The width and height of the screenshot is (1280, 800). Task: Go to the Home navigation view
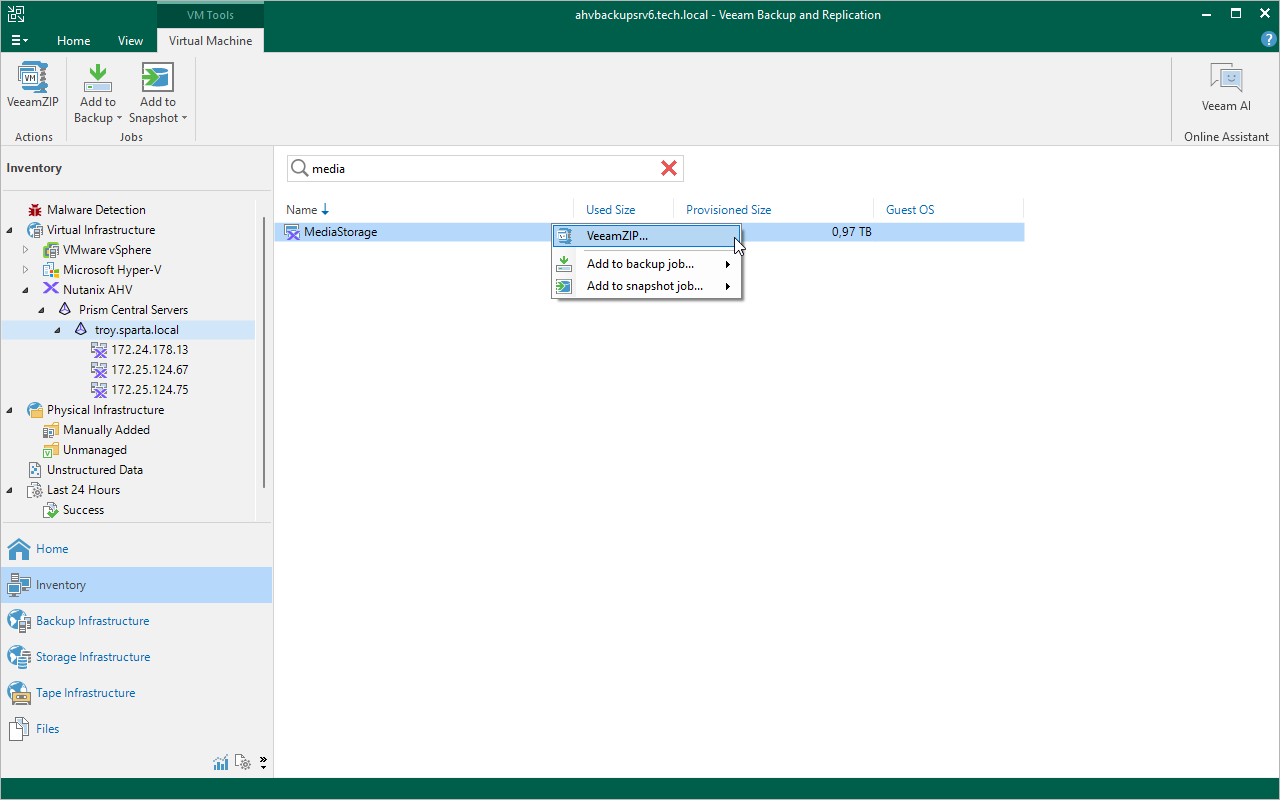coord(136,549)
